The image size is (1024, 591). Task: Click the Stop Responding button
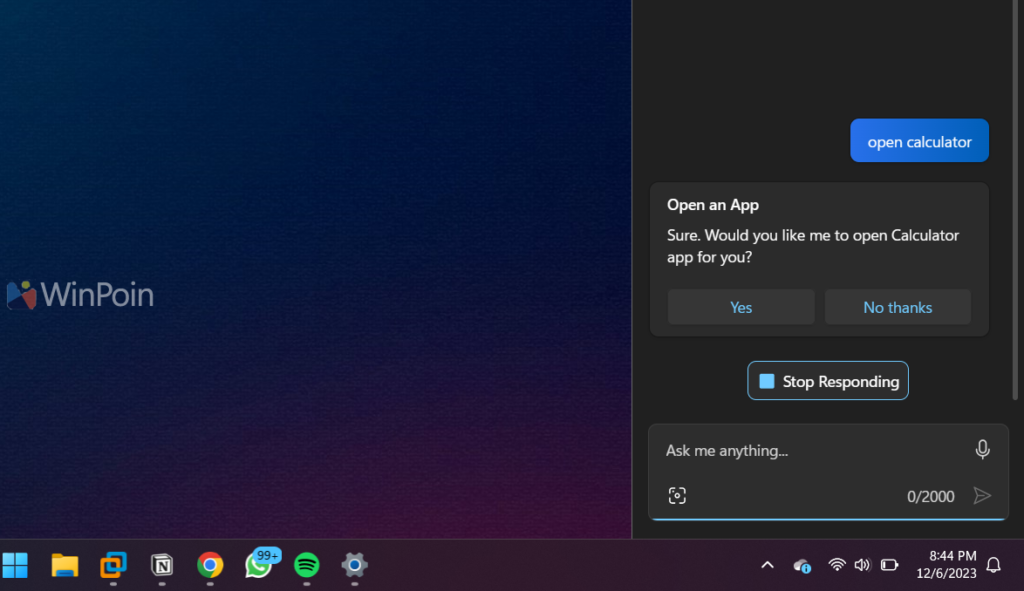point(828,381)
